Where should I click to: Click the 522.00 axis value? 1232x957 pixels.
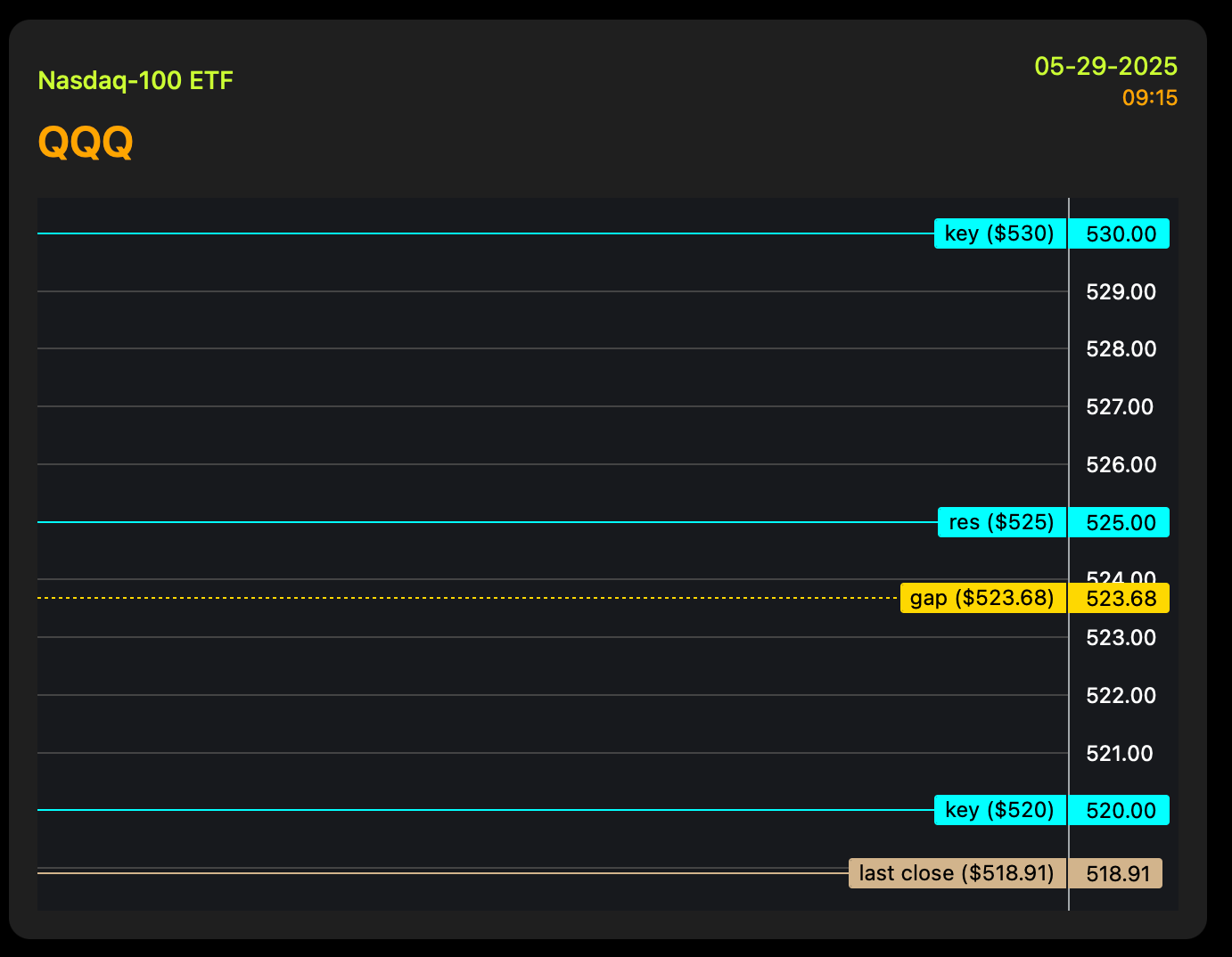pos(1121,696)
